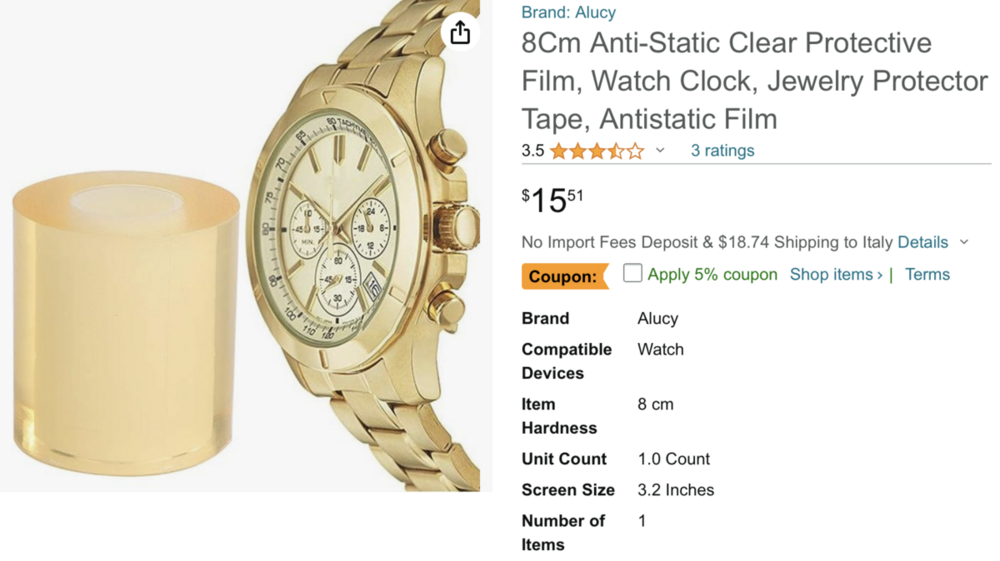The width and height of the screenshot is (1000, 561).
Task: Click the share icon on product image
Action: click(x=460, y=32)
